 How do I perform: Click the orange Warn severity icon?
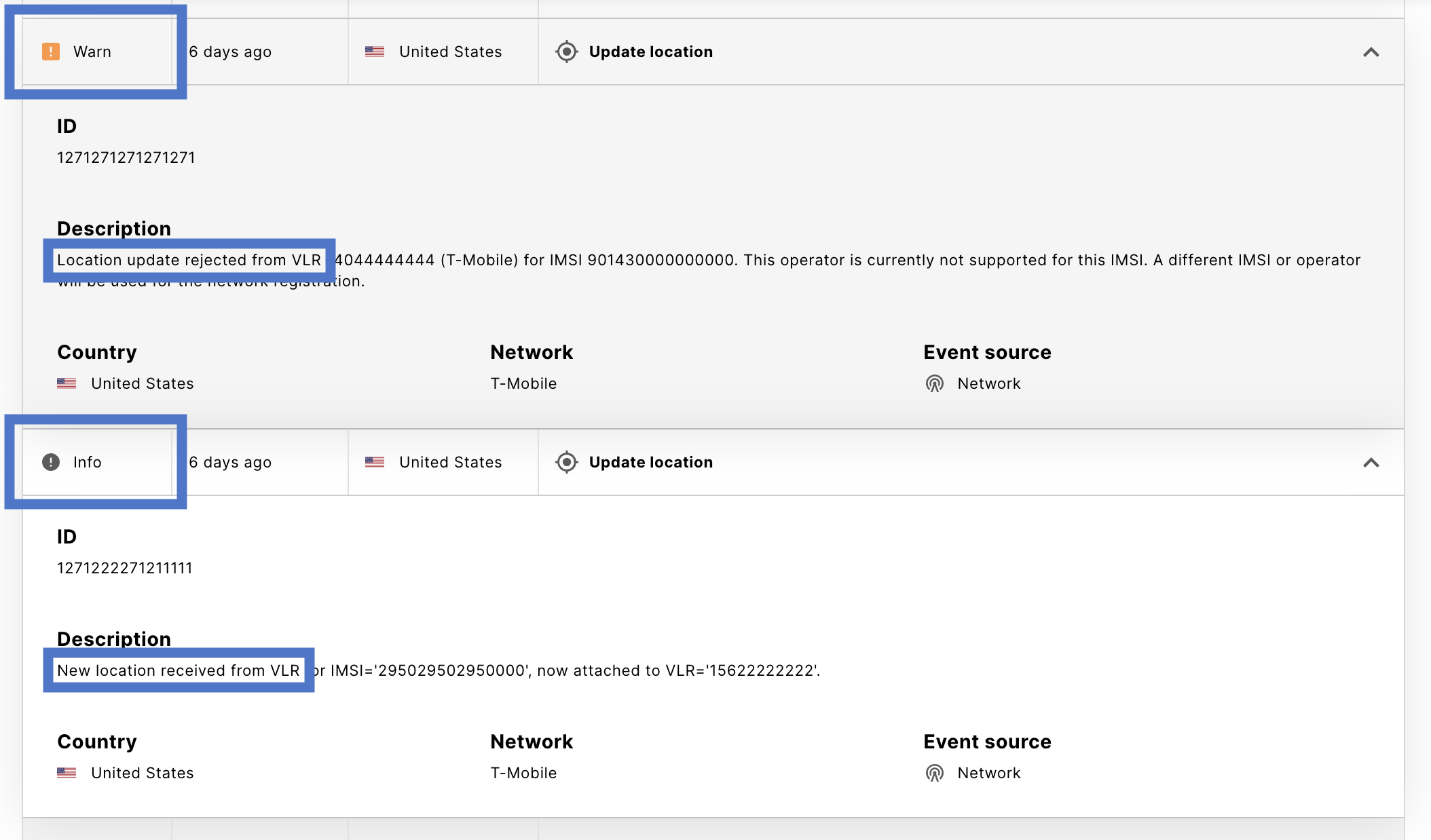click(51, 52)
